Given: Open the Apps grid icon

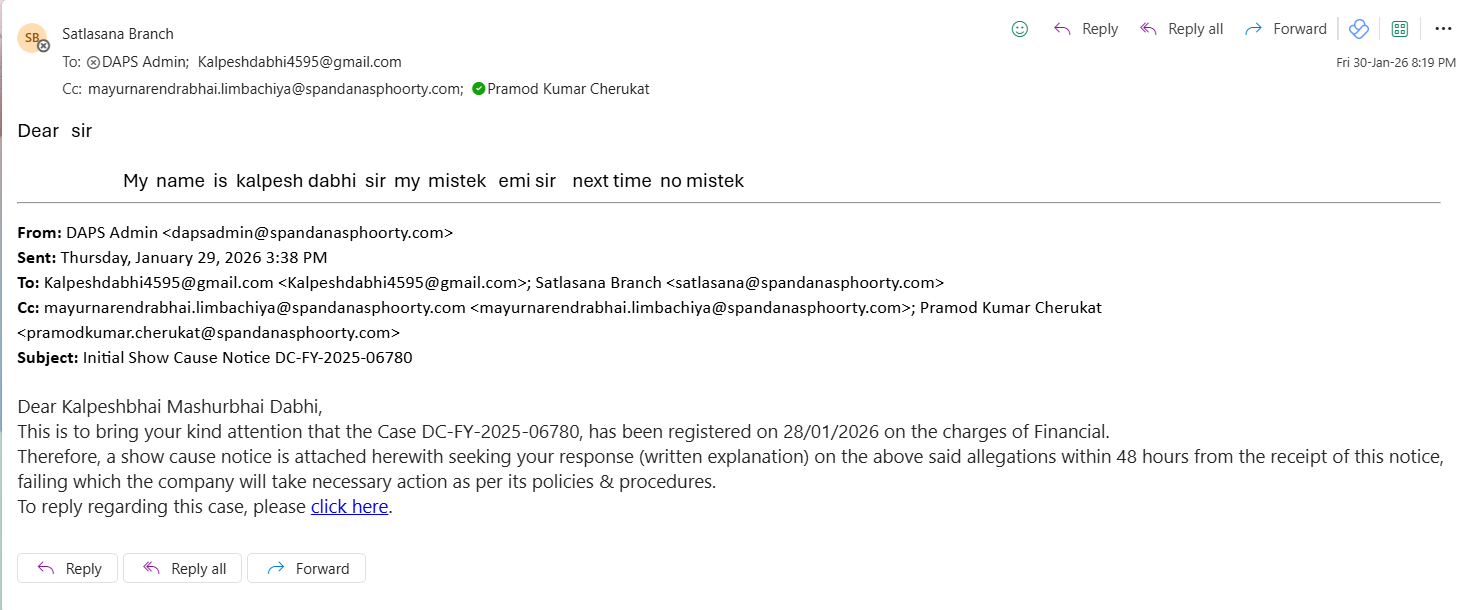Looking at the screenshot, I should (x=1400, y=29).
